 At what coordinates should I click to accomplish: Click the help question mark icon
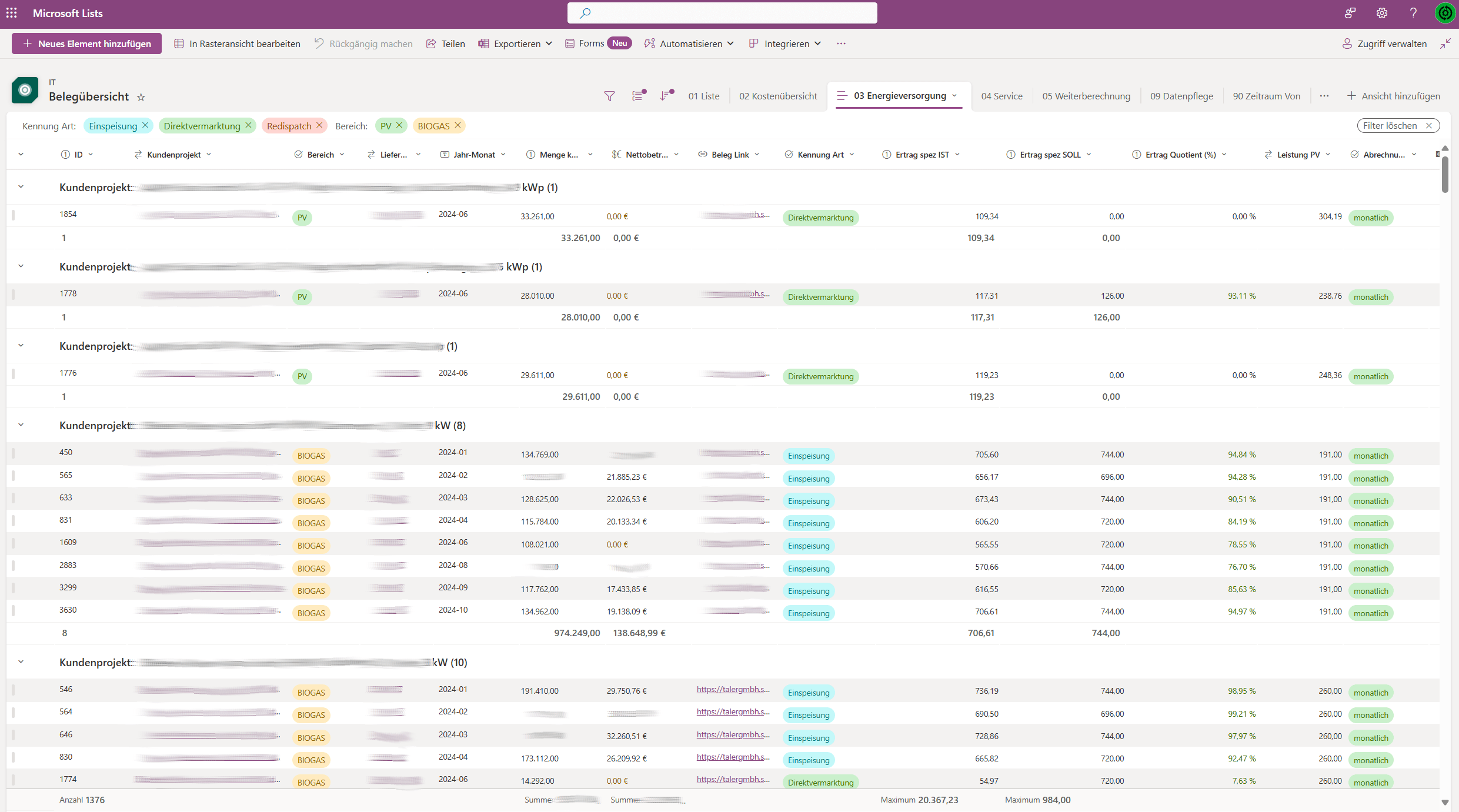tap(1413, 13)
